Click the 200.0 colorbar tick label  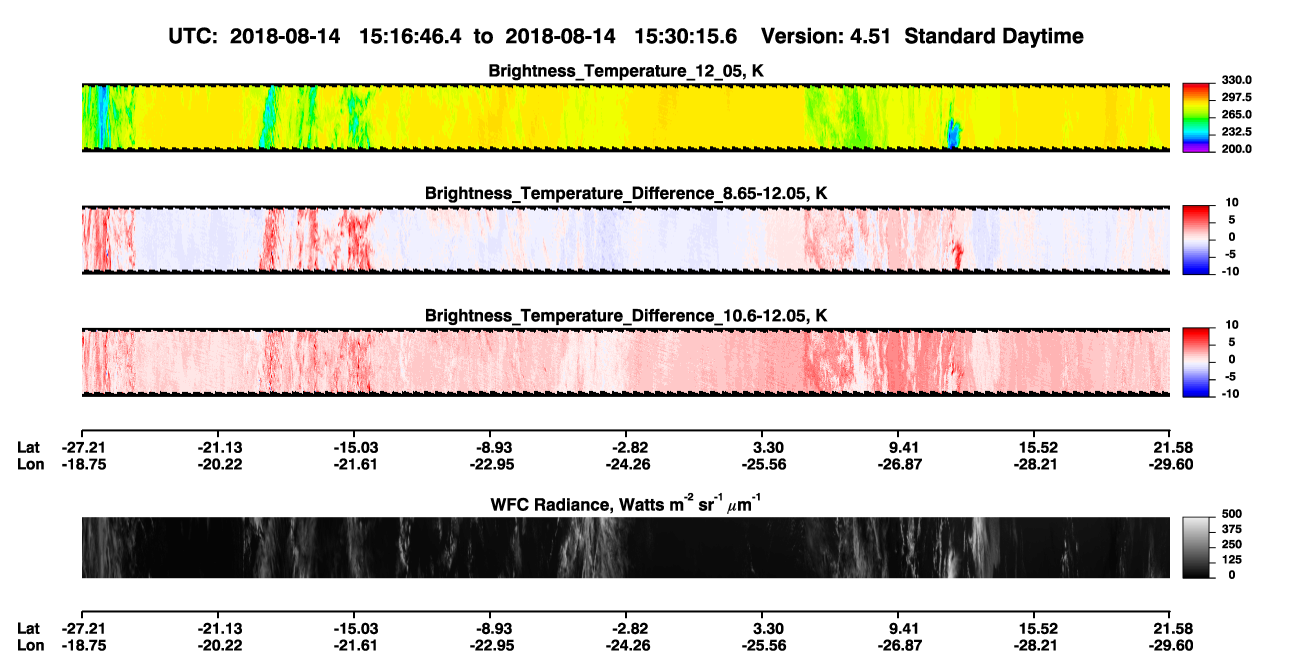coord(1234,149)
